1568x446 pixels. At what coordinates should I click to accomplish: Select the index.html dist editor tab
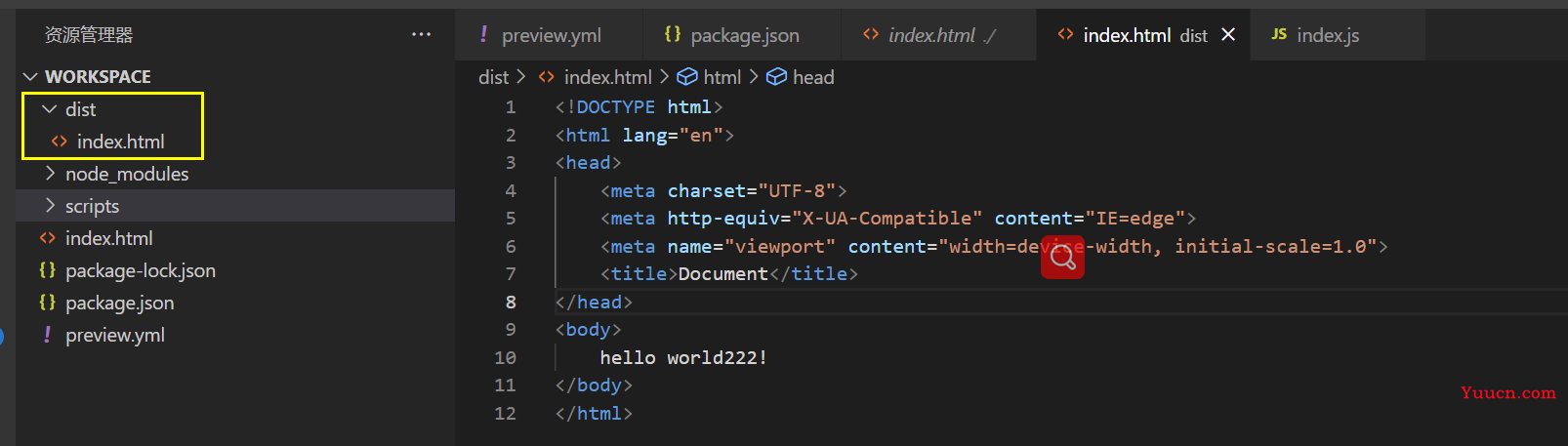1144,35
